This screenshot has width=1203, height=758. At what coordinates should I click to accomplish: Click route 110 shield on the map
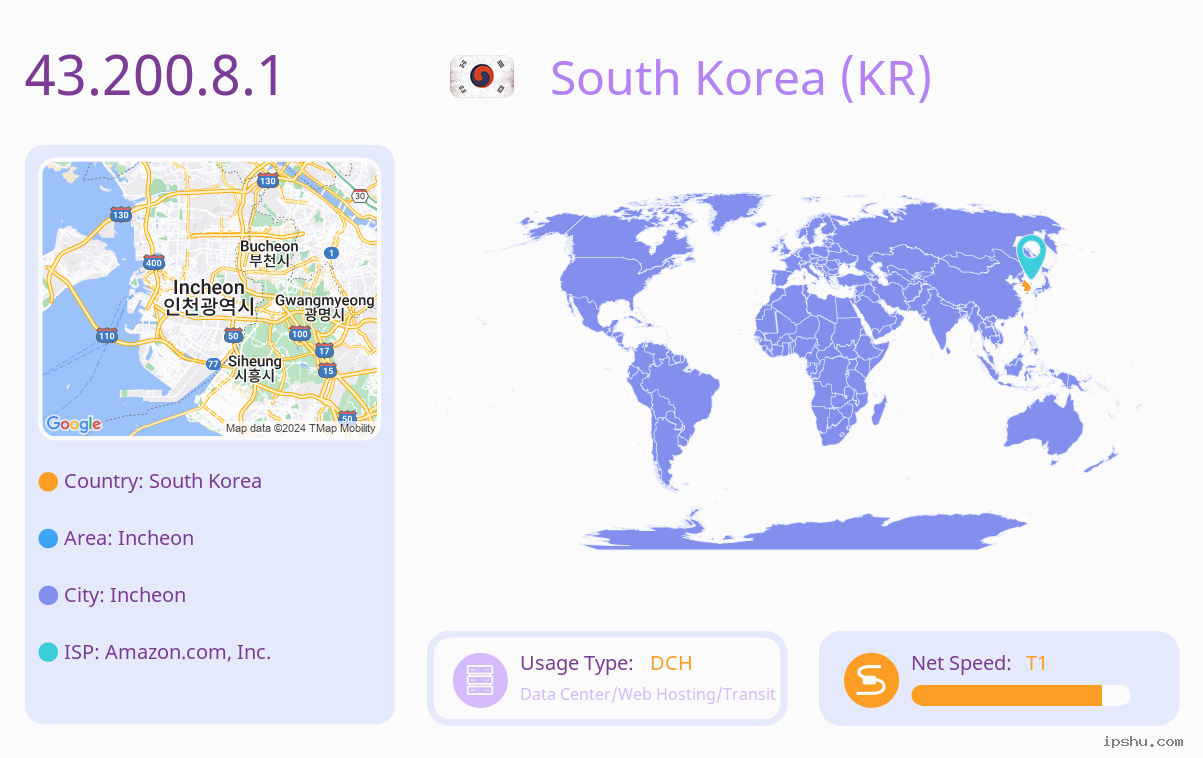click(106, 334)
